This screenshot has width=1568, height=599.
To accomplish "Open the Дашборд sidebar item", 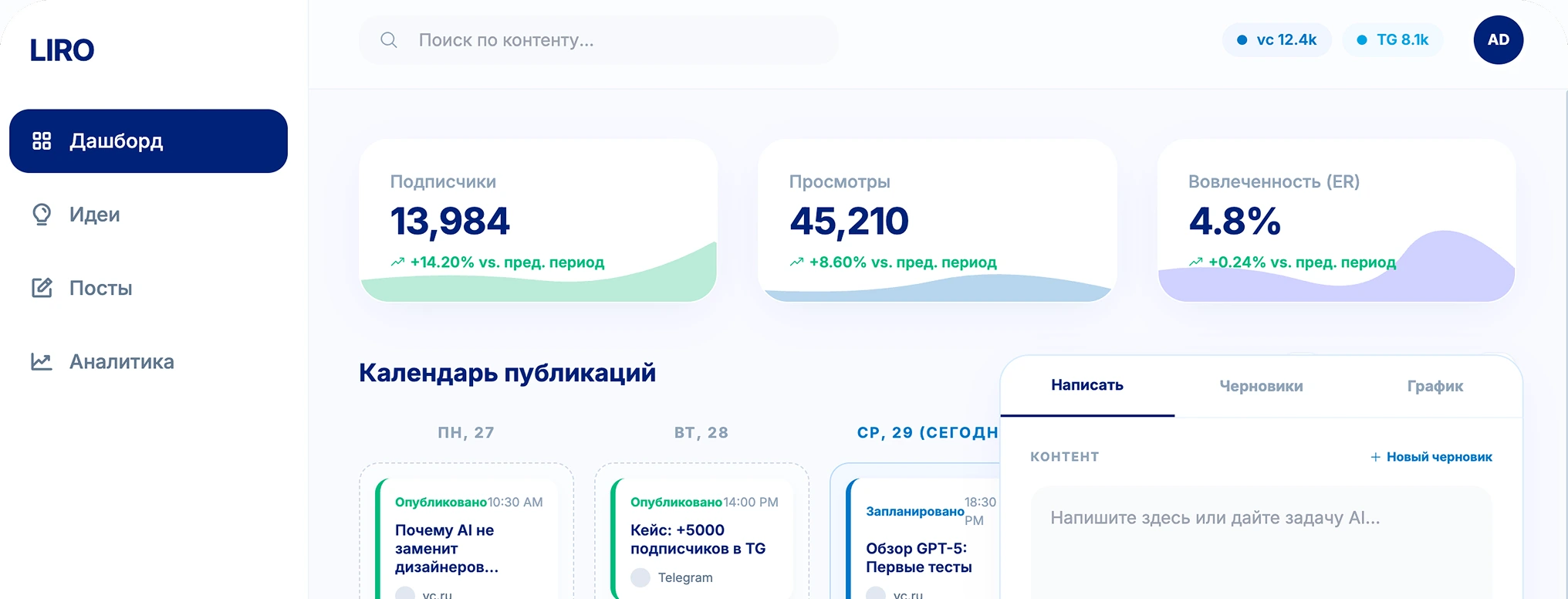I will click(148, 141).
